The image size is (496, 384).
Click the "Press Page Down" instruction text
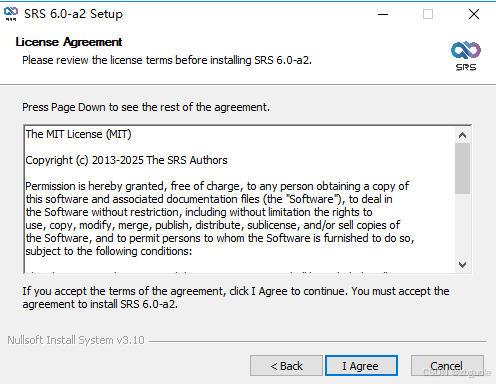(x=146, y=107)
